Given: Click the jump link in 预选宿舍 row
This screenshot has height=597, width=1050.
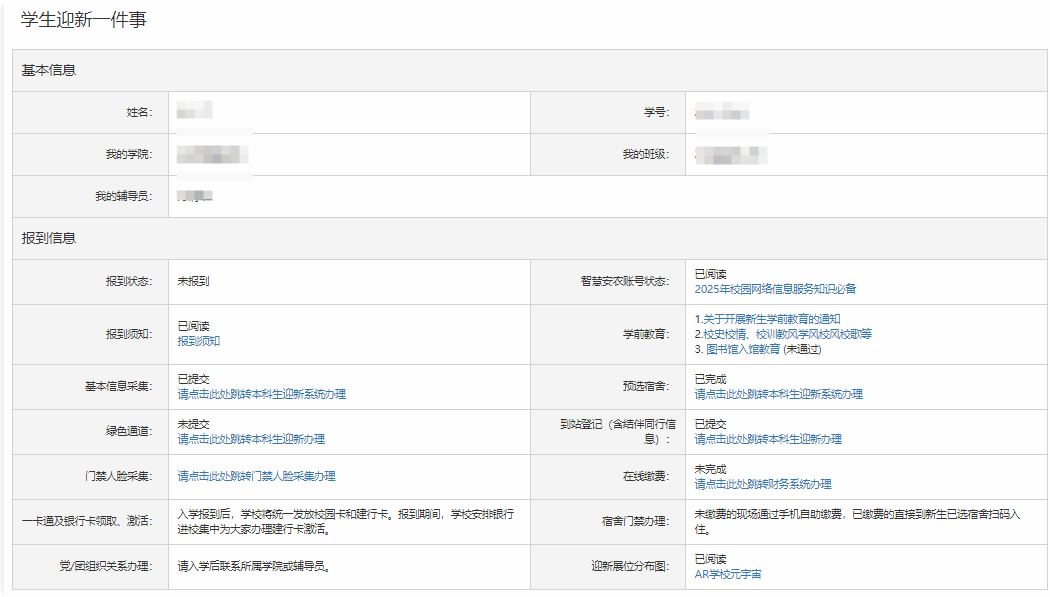Looking at the screenshot, I should coord(778,395).
